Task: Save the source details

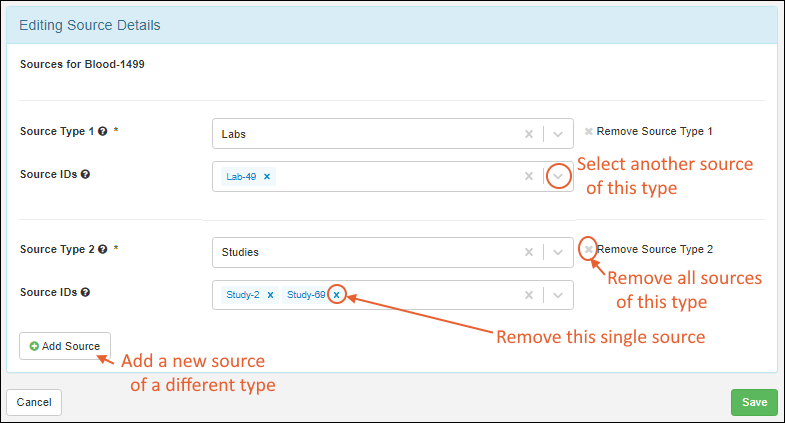Action: point(754,402)
